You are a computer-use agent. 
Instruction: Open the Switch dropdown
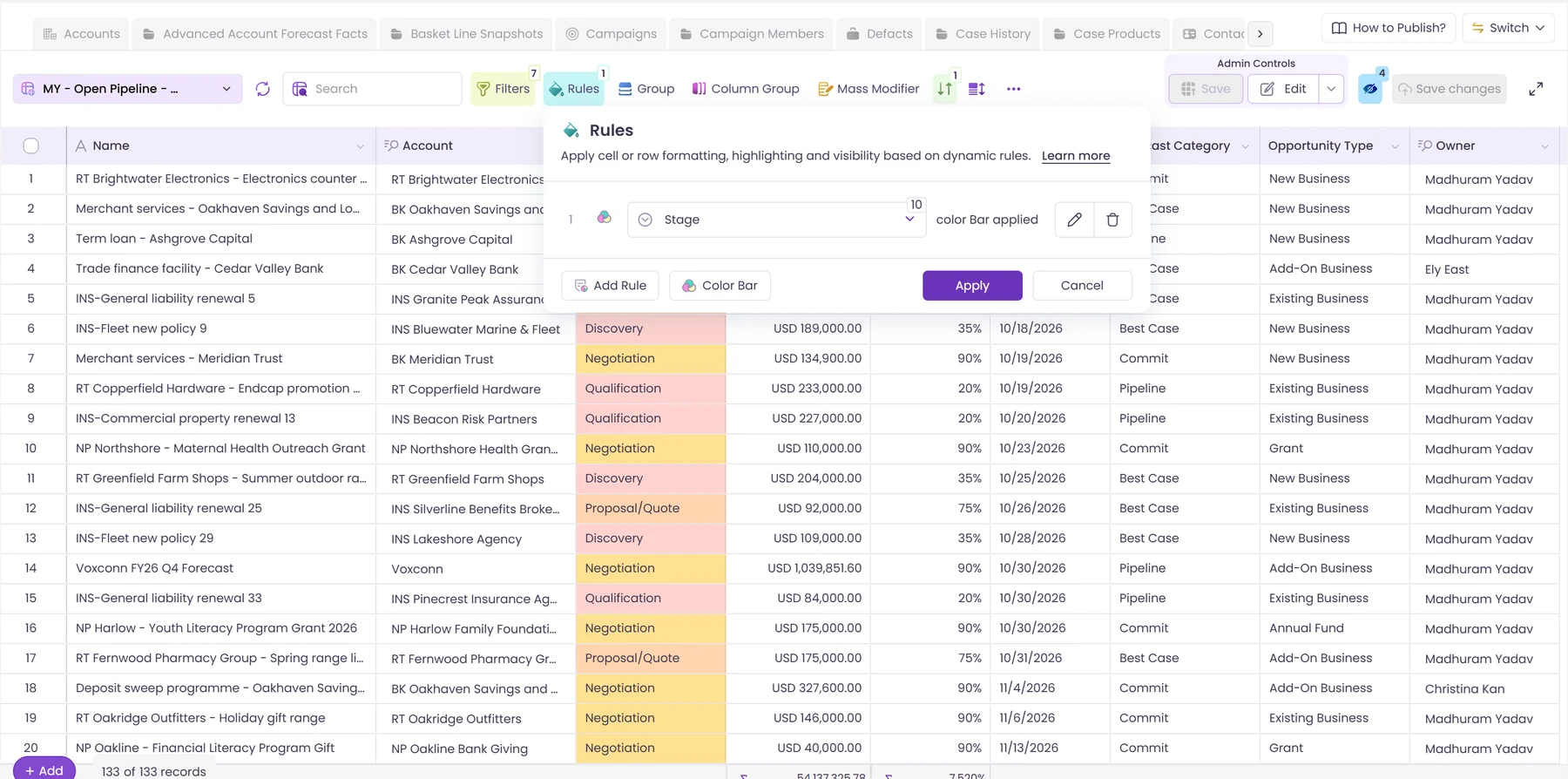(1508, 28)
